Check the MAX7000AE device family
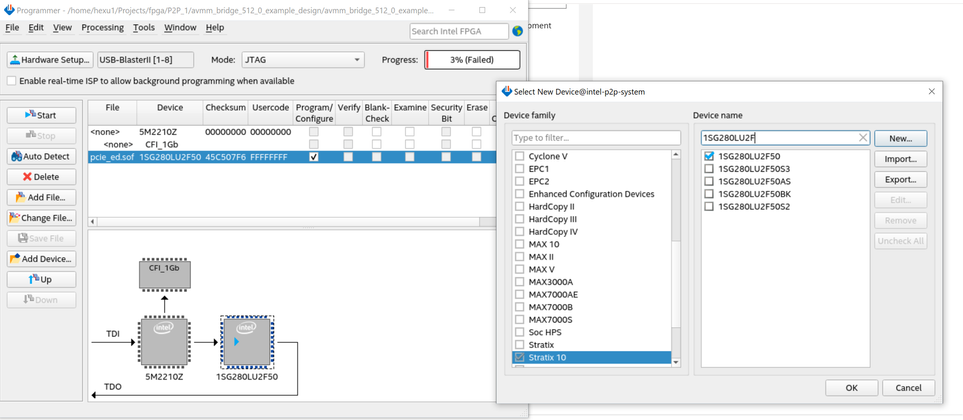The height and width of the screenshot is (420, 963). (x=519, y=294)
